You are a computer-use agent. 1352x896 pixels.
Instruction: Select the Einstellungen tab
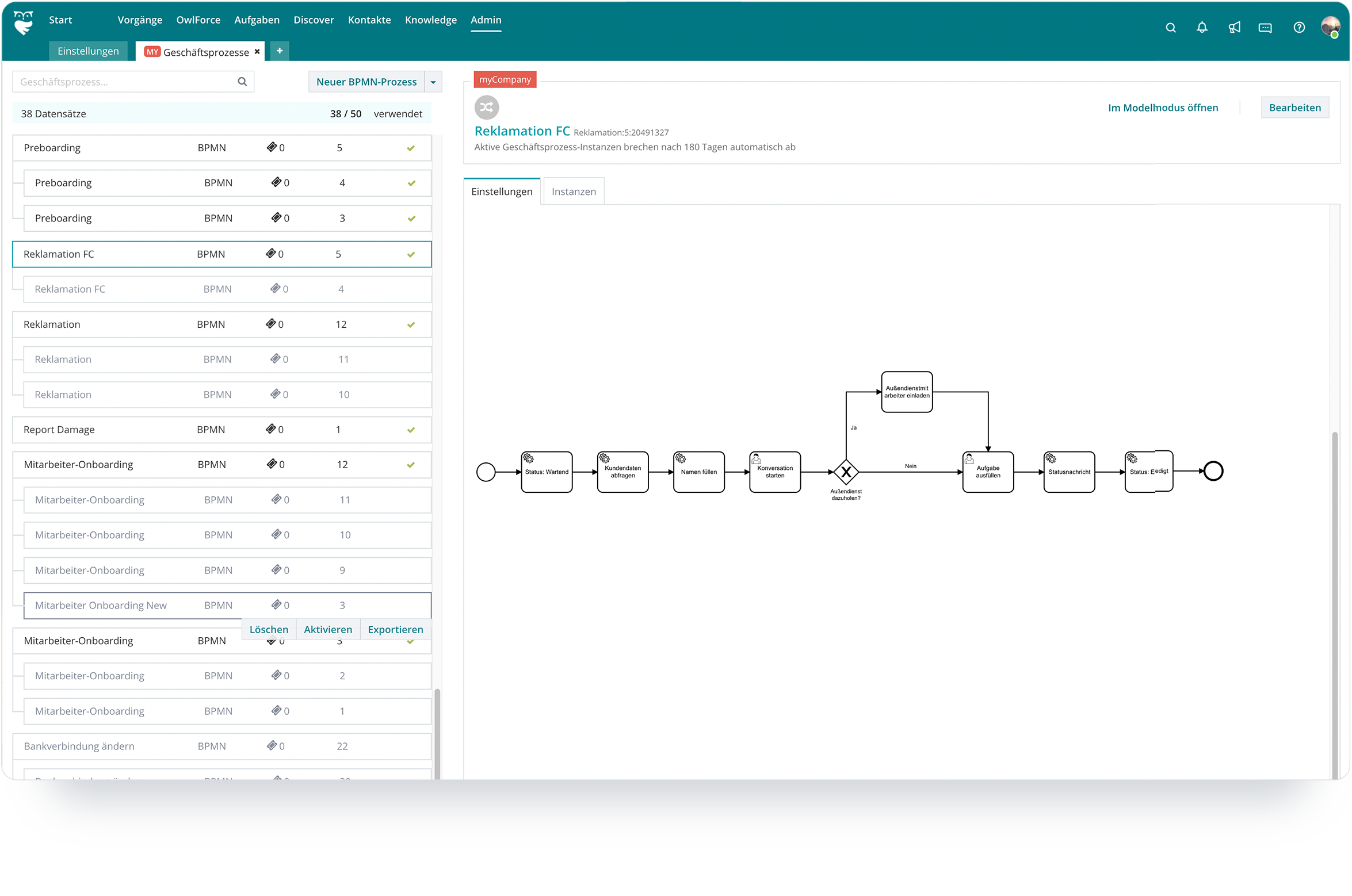(501, 191)
